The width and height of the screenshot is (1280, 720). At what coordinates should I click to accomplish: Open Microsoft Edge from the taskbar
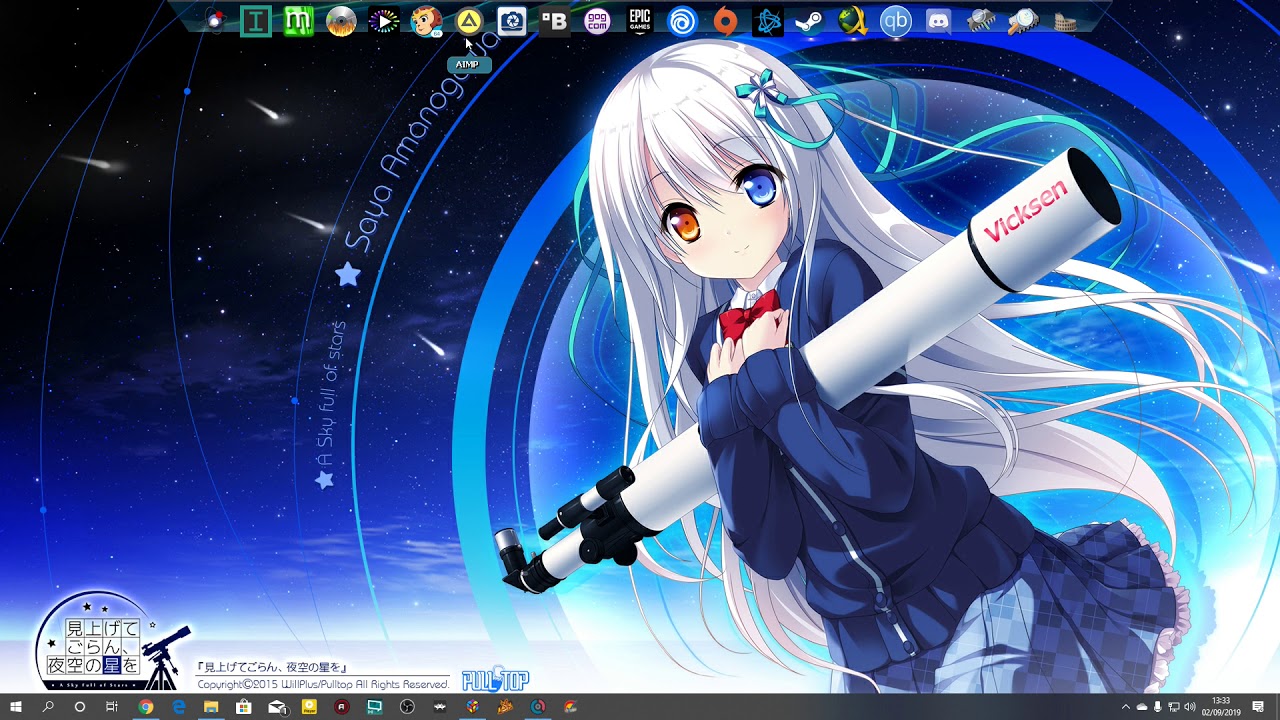point(180,707)
